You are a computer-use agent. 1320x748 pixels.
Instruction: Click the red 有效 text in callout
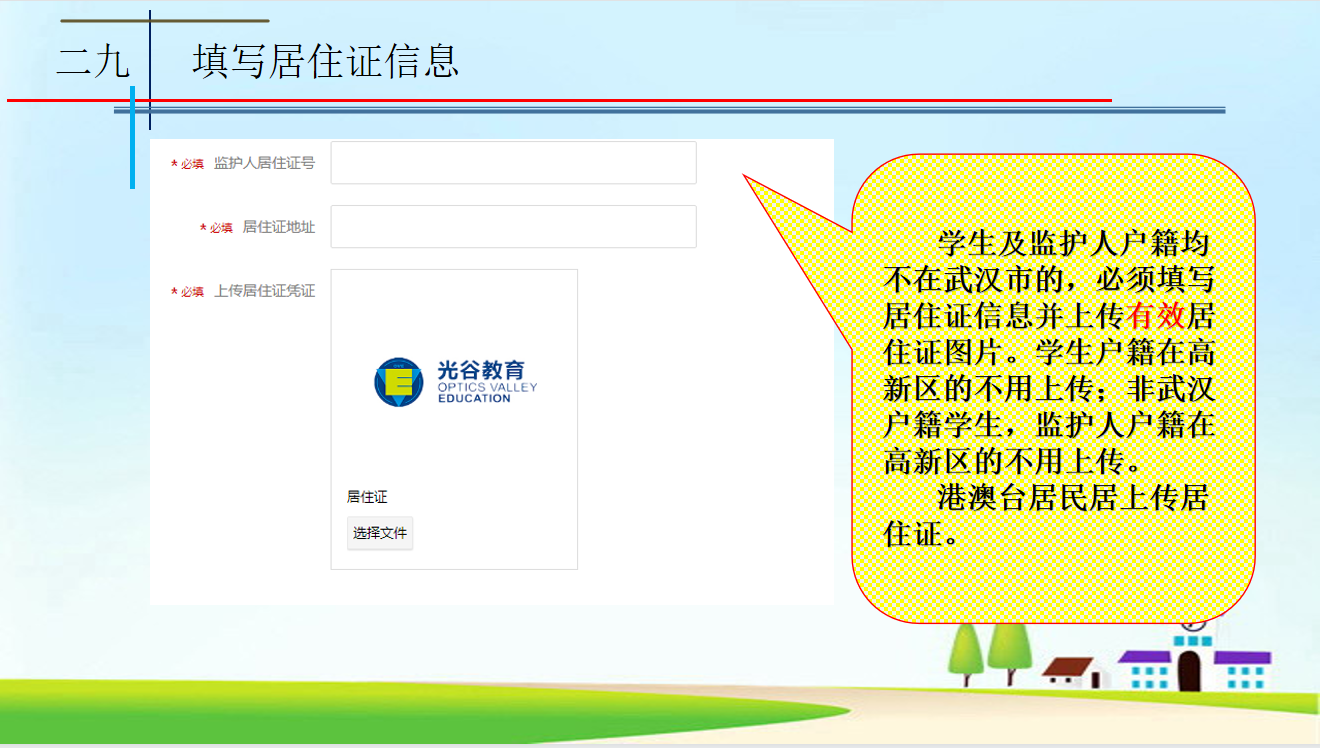tap(1155, 316)
